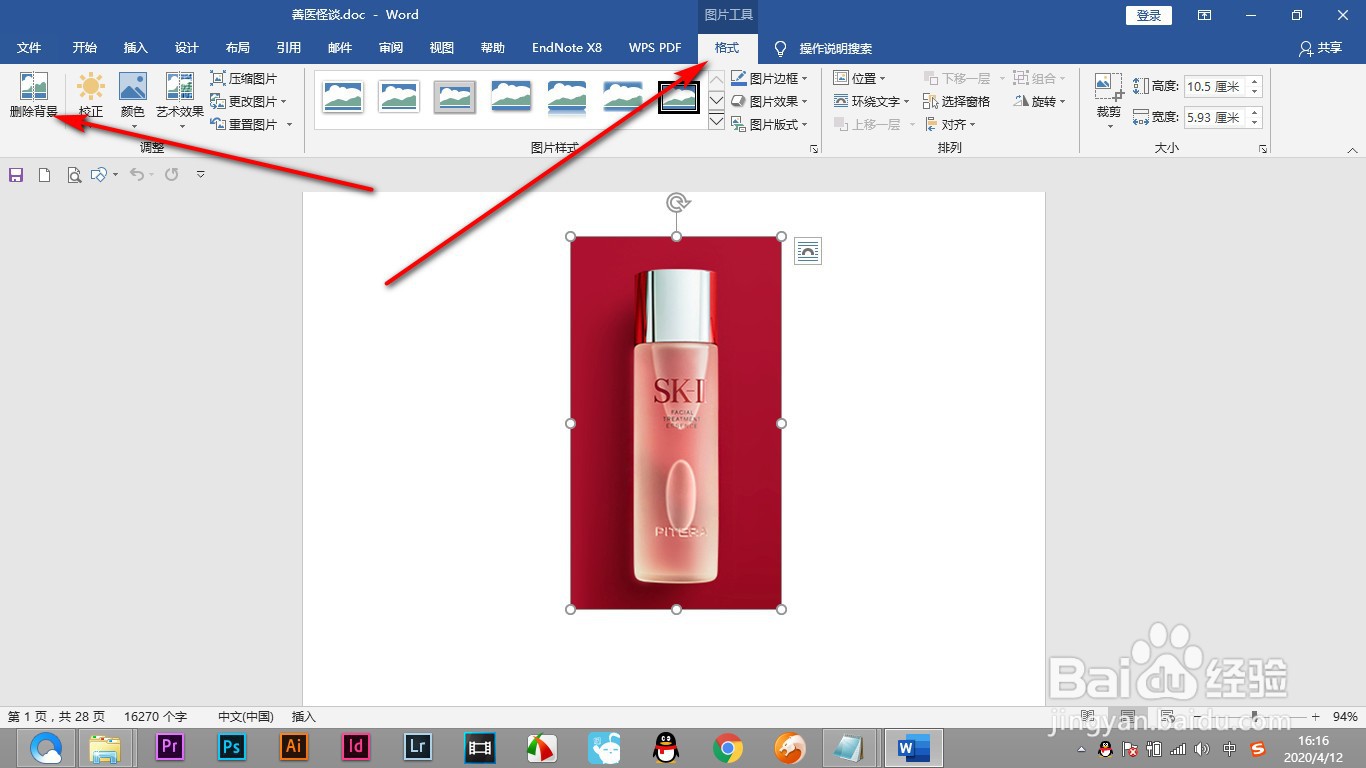Open 图片版式 (Picture Layout) dropdown
1366x768 pixels.
tap(770, 124)
